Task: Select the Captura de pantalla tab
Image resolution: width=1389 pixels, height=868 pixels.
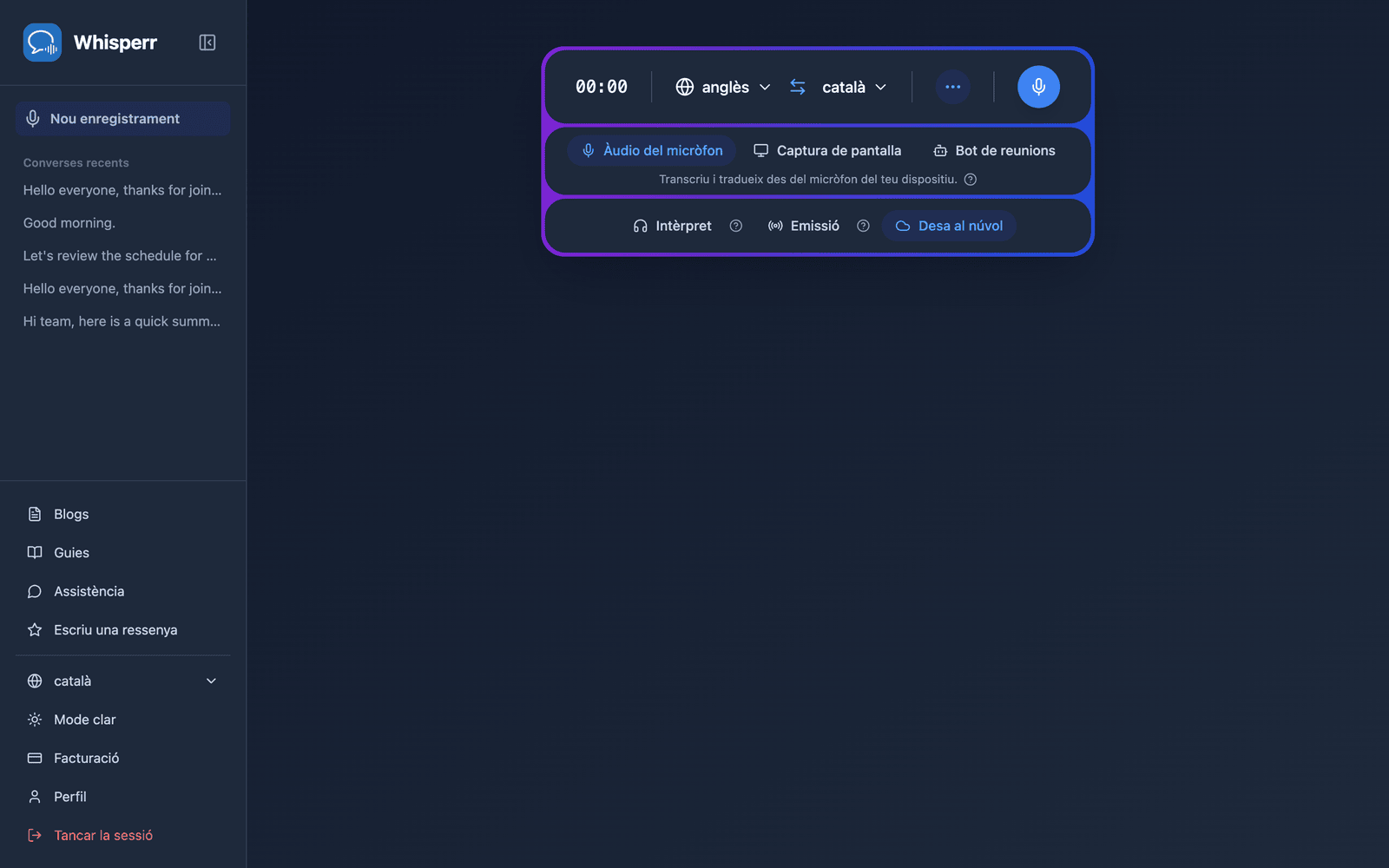Action: click(827, 150)
